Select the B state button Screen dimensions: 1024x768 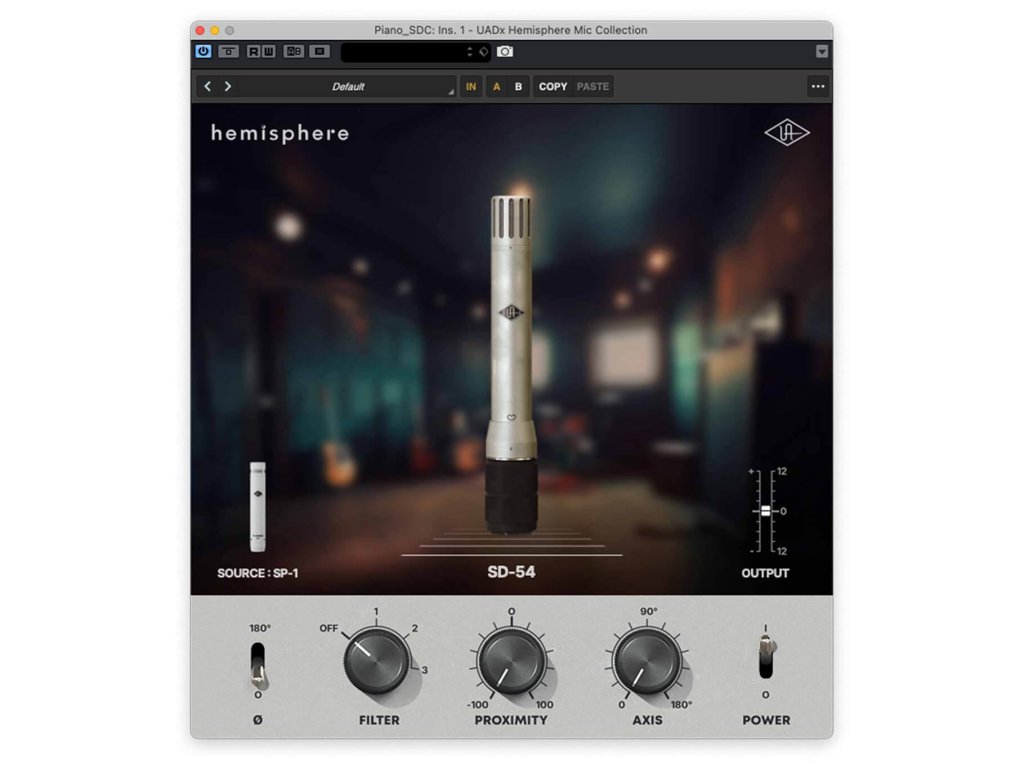[x=518, y=86]
